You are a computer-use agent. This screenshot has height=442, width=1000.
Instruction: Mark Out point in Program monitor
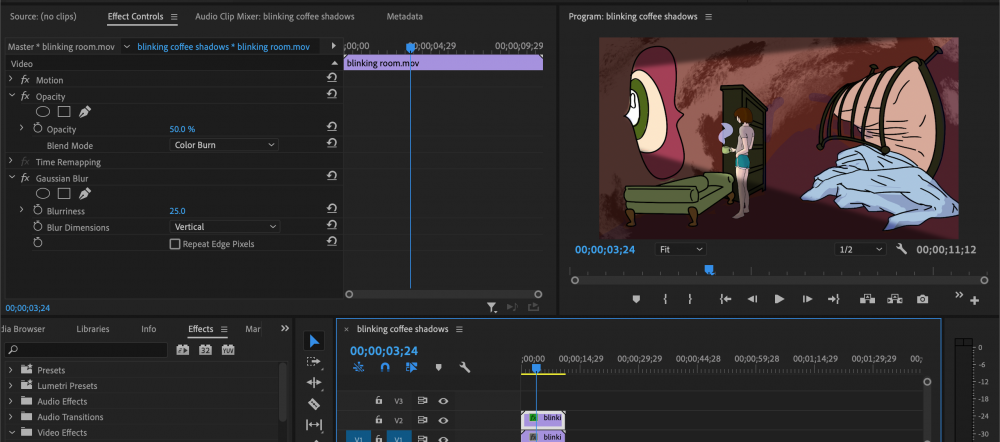point(689,298)
